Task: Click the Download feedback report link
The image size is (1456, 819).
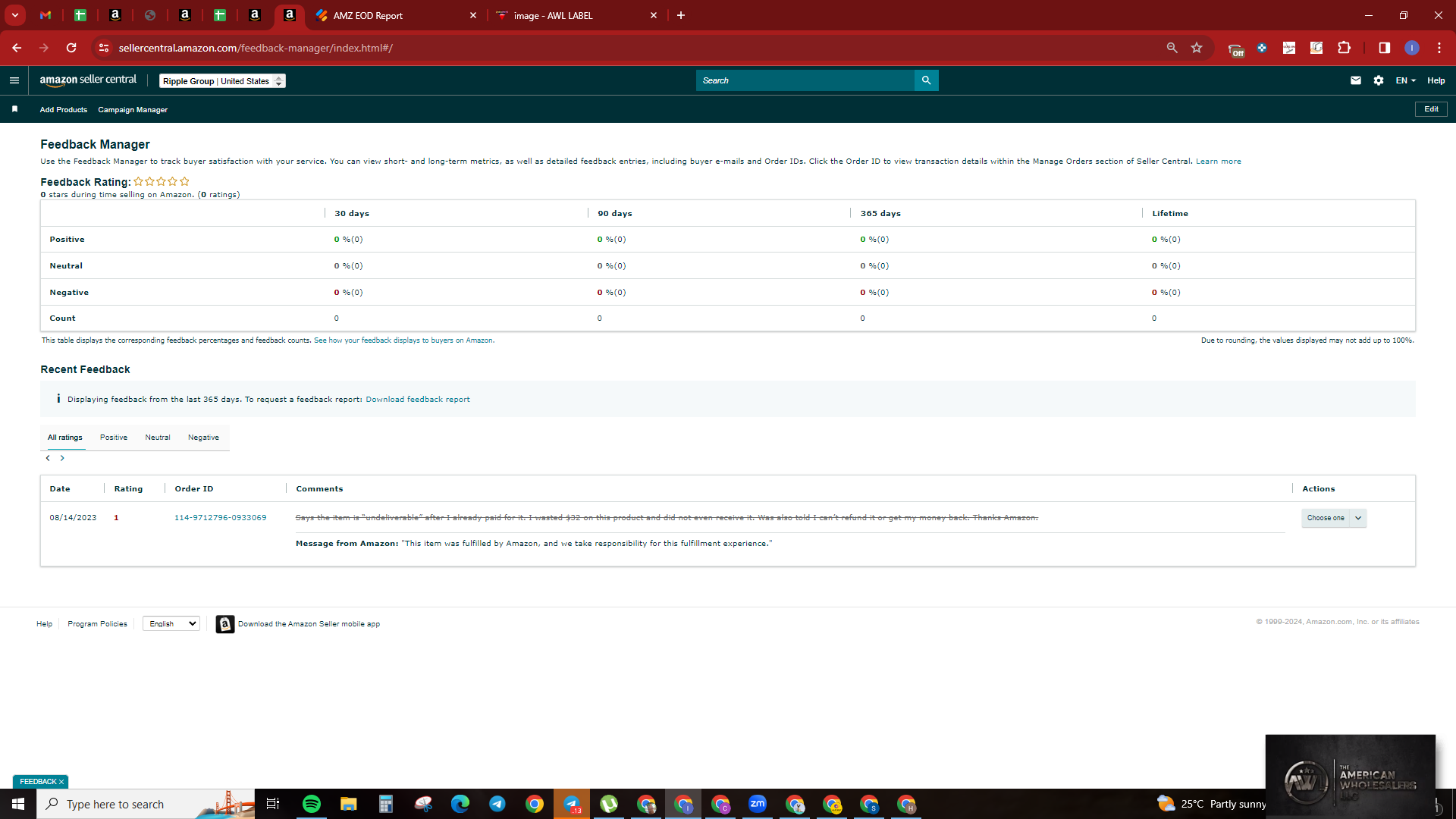Action: click(418, 400)
